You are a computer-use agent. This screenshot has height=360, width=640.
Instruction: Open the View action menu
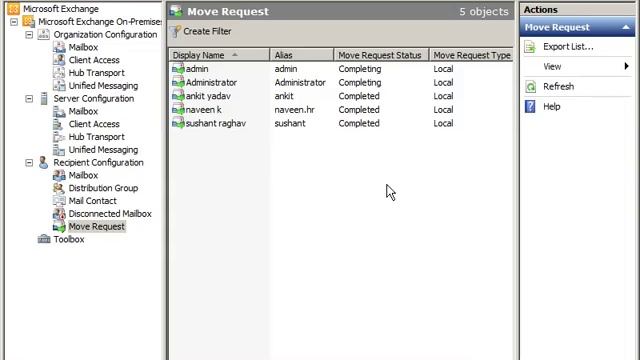552,67
